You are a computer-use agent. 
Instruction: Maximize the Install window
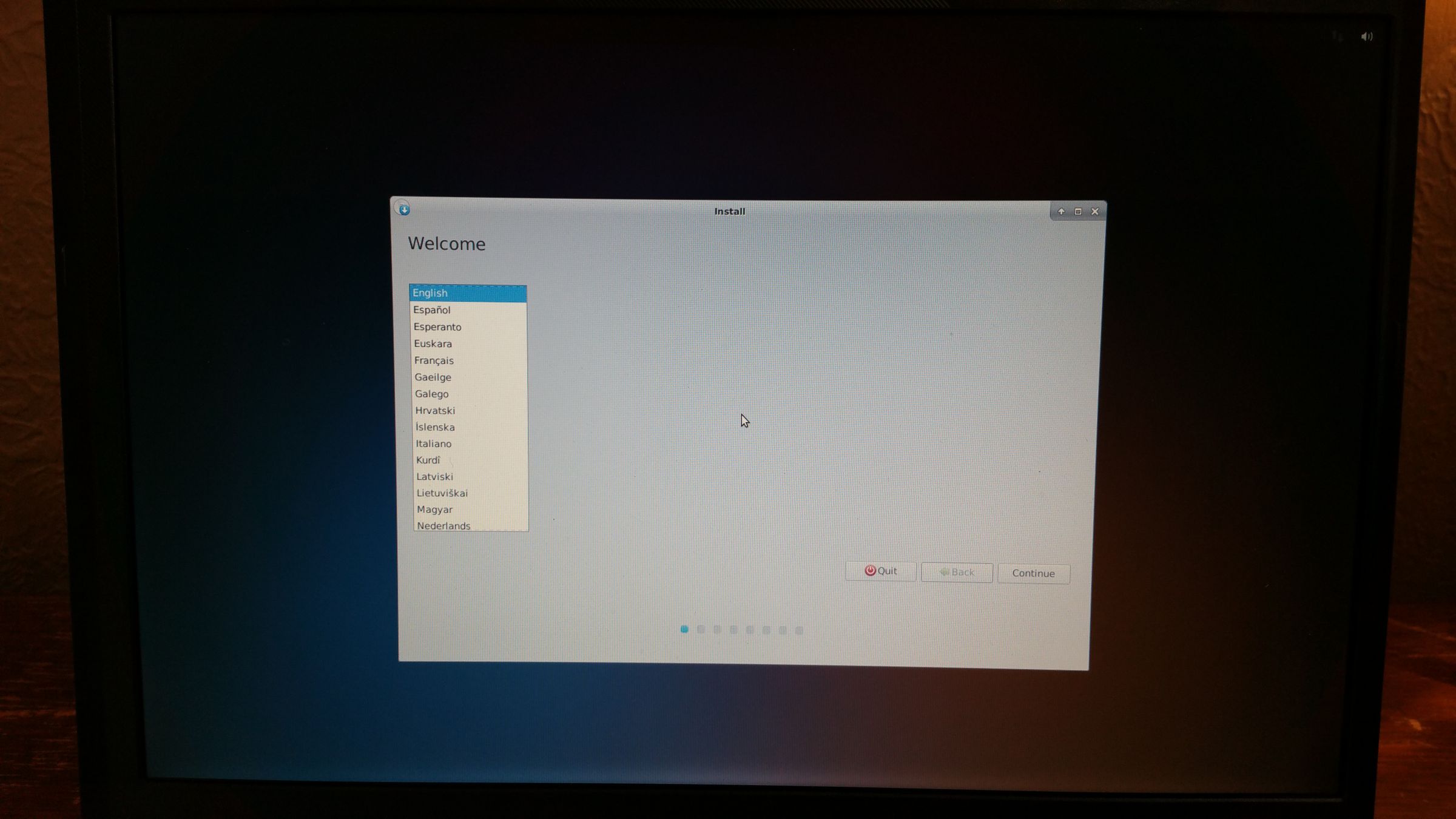(1078, 212)
